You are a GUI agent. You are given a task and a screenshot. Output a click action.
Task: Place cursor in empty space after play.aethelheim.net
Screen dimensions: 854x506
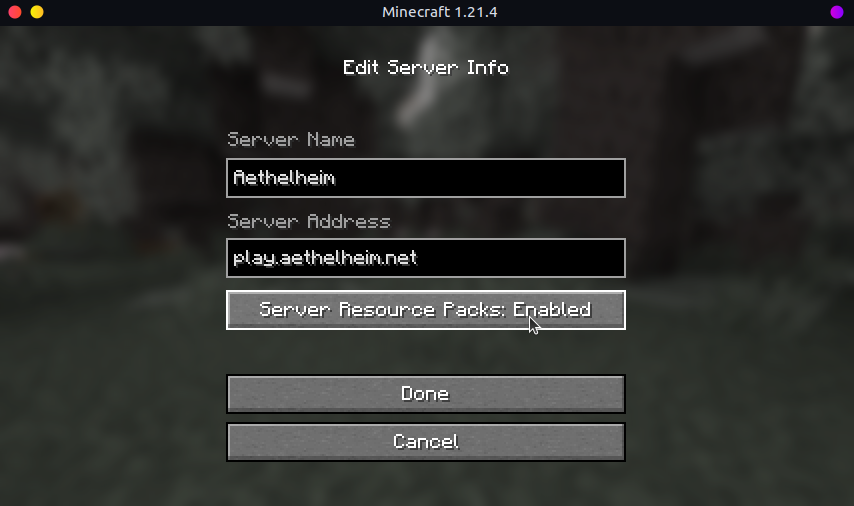pyautogui.click(x=520, y=258)
